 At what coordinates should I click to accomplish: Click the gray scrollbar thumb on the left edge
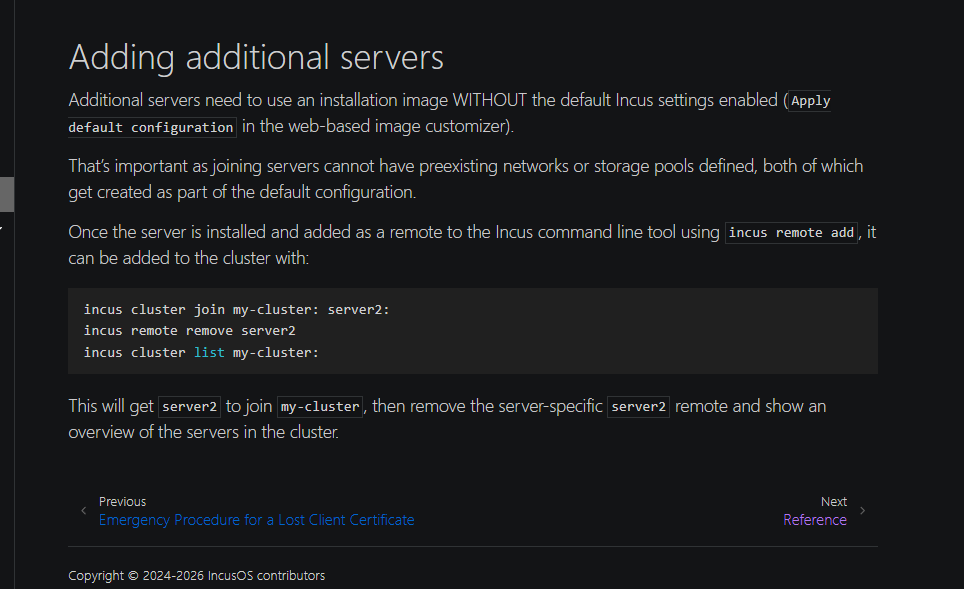click(x=6, y=194)
